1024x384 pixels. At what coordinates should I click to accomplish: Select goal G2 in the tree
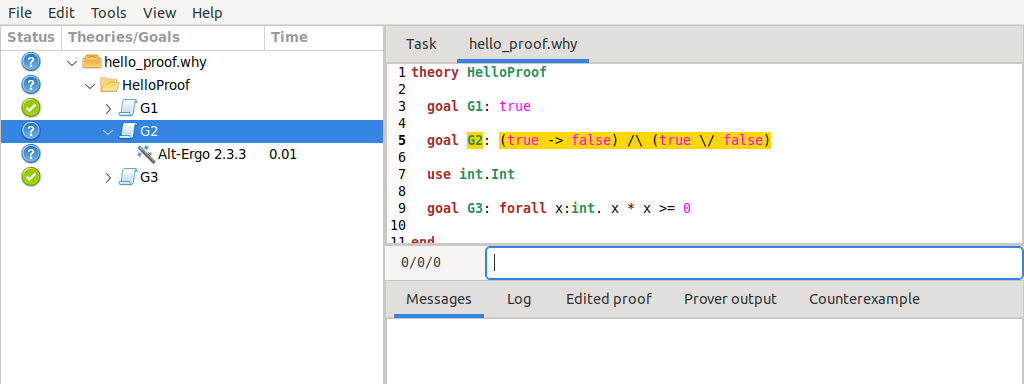(x=191, y=131)
